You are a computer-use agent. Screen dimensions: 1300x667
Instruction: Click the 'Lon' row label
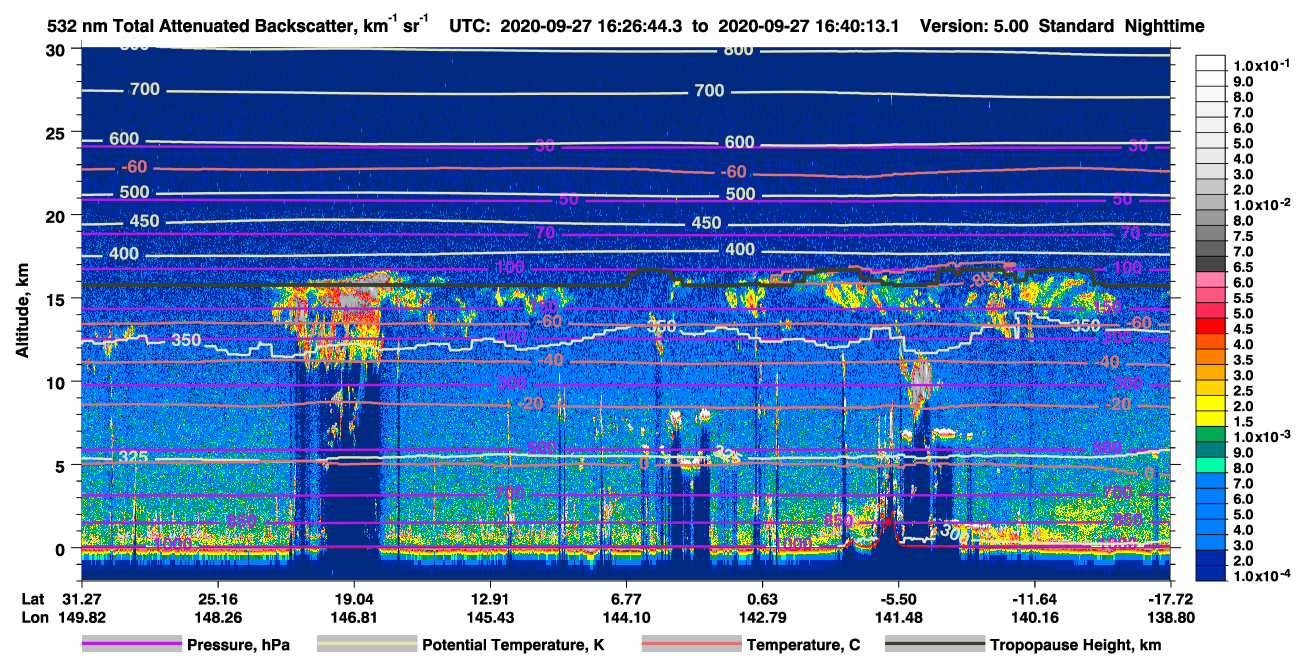coord(34,617)
